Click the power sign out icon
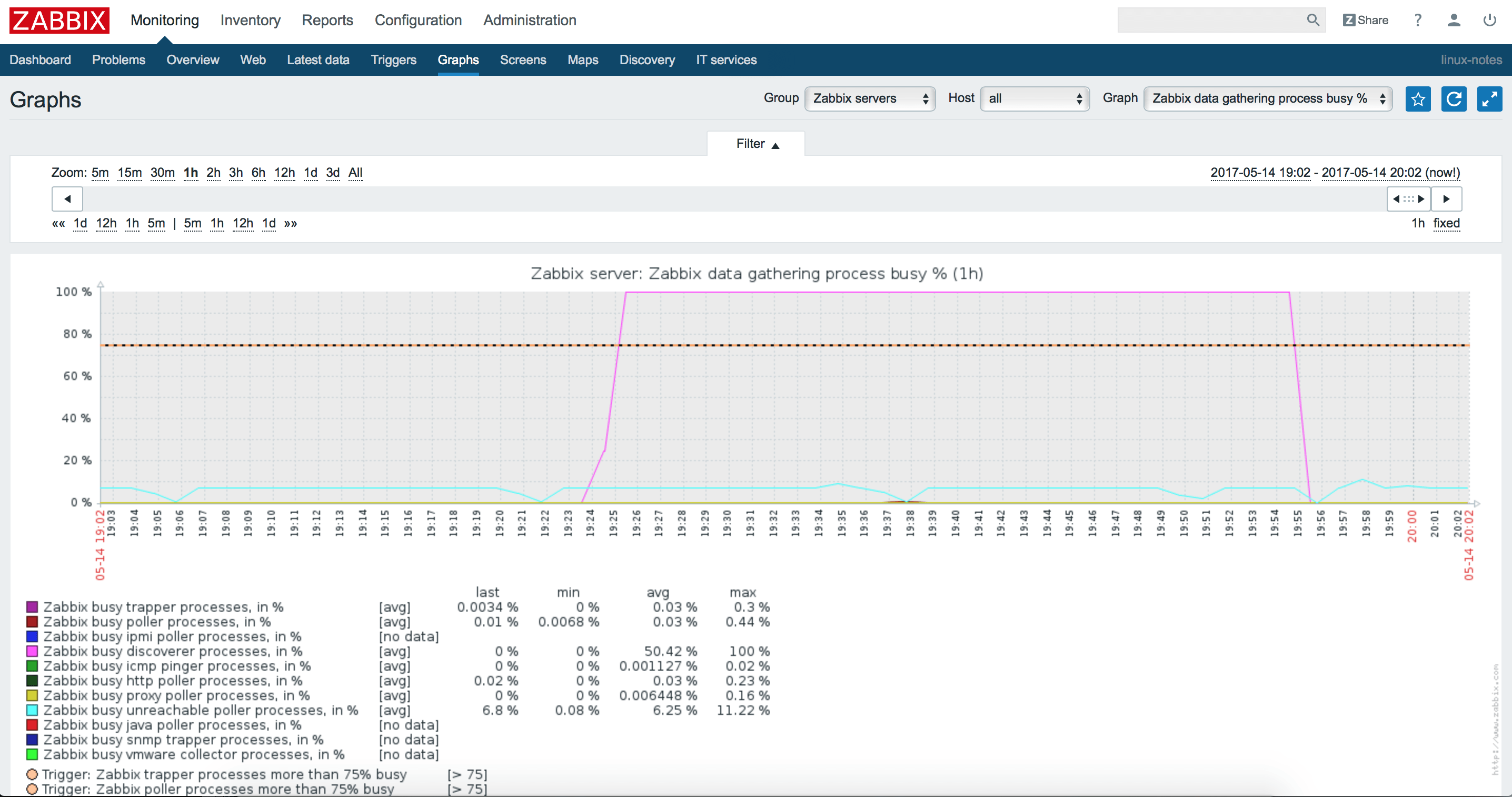This screenshot has height=797, width=1512. [1489, 20]
